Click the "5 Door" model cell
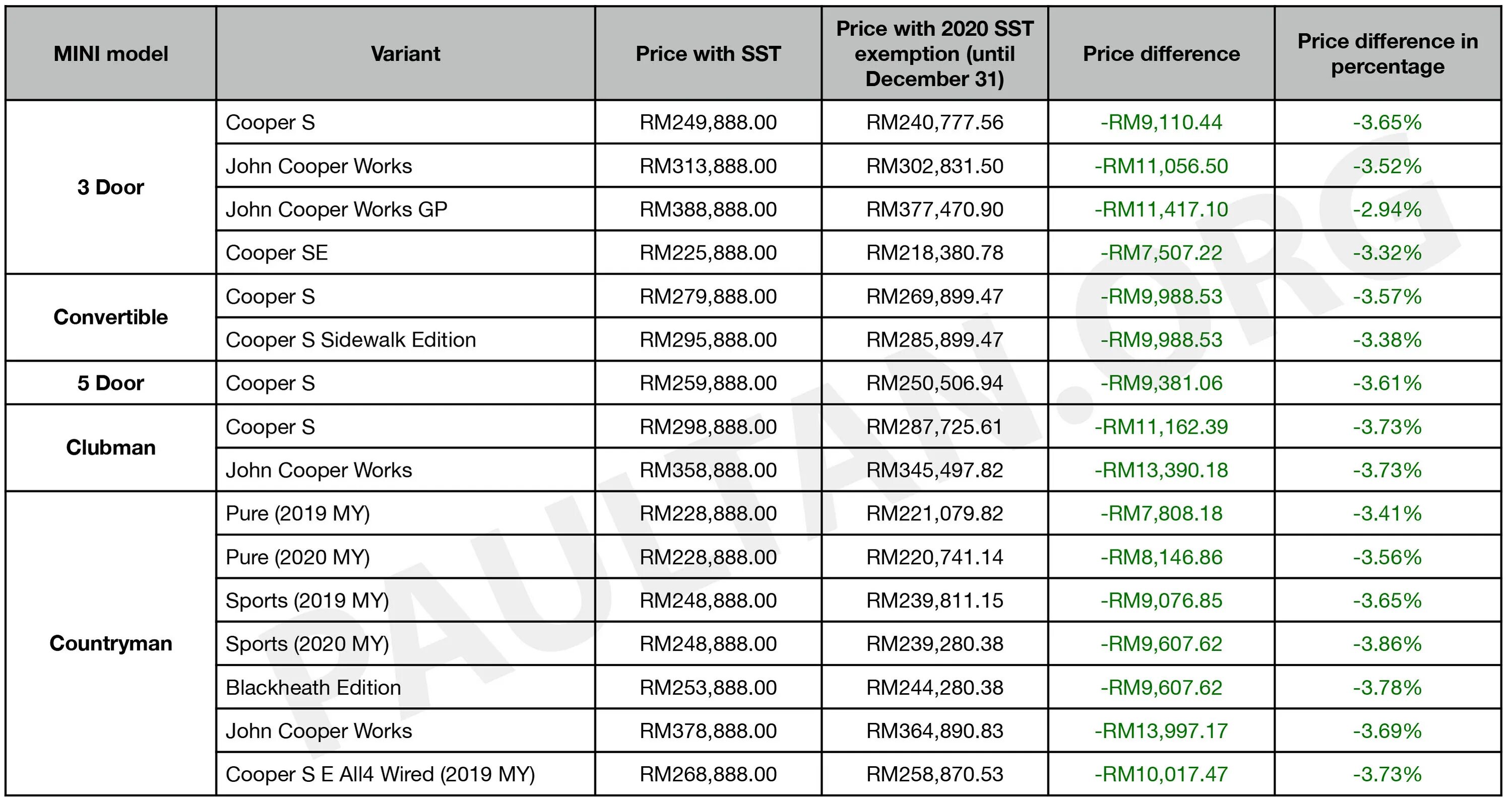 point(110,383)
